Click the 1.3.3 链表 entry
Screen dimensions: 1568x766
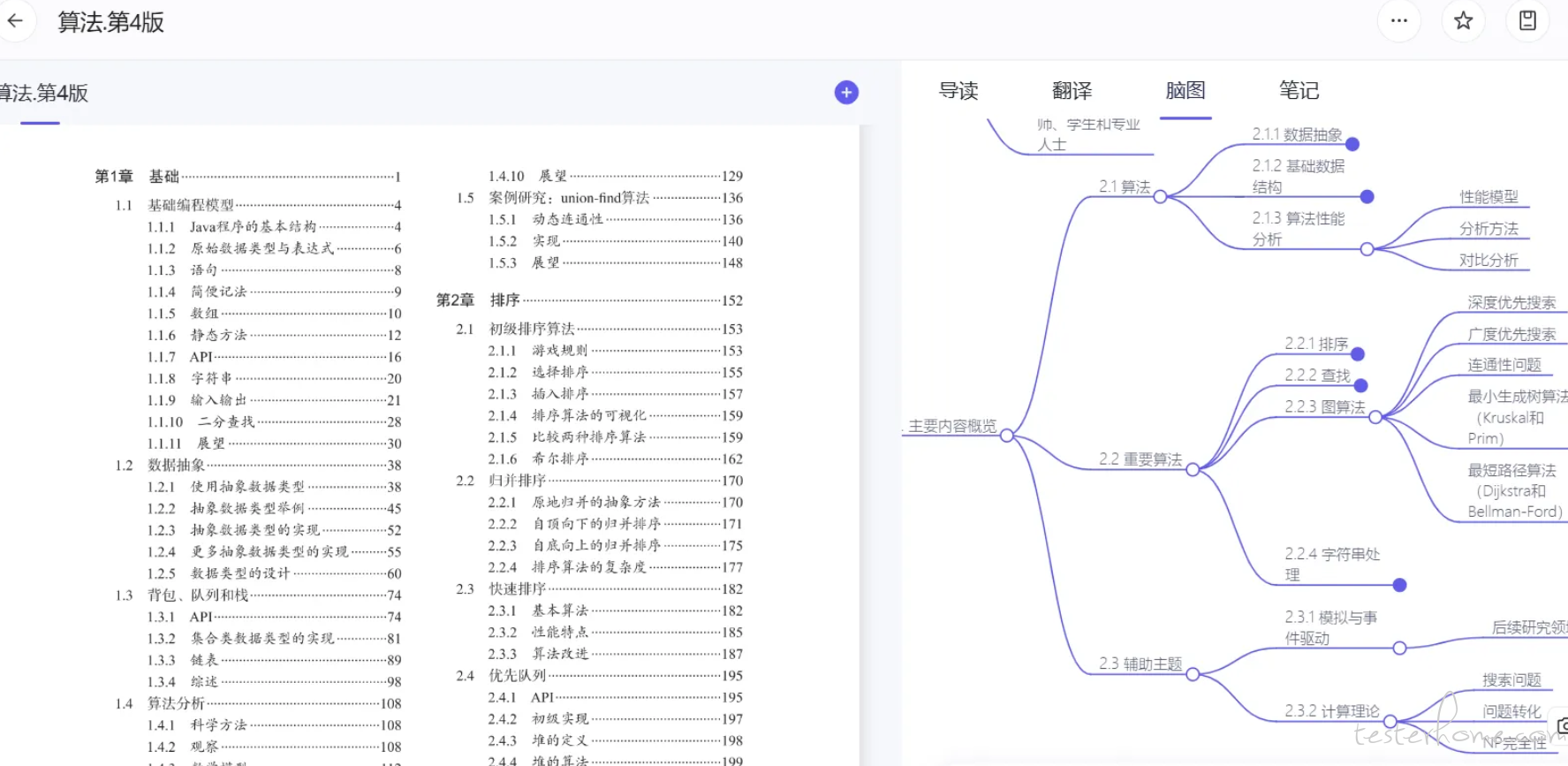(x=275, y=660)
